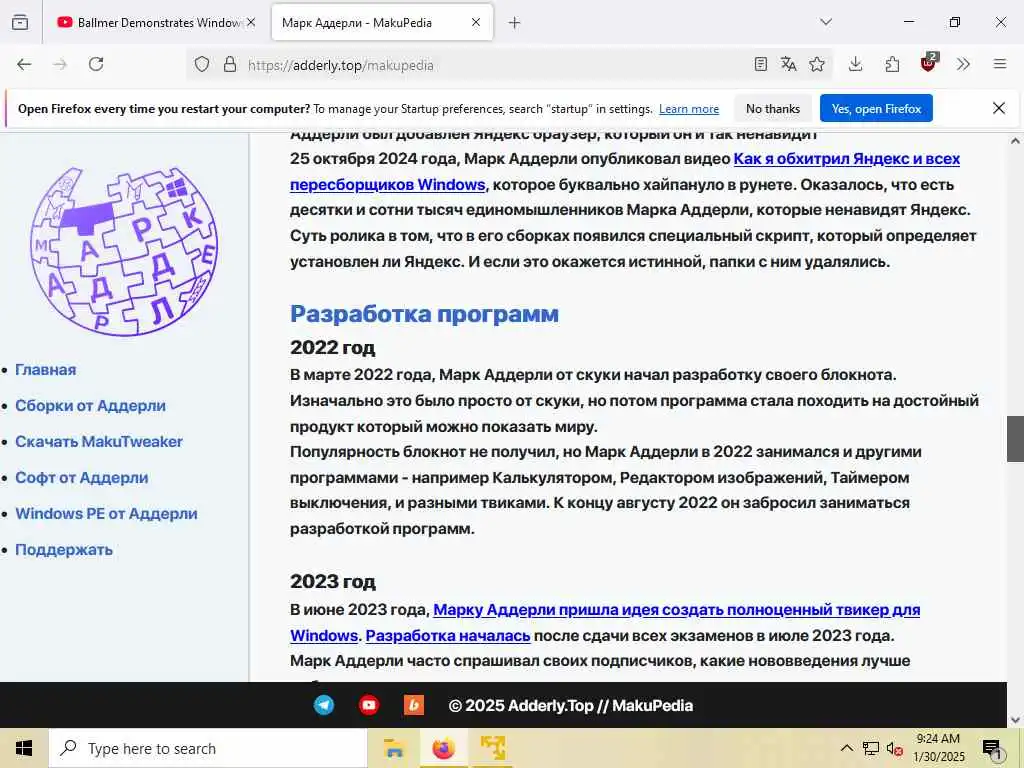The image size is (1024, 768).
Task: Open Сборки от Аддерли sidebar link
Action: pyautogui.click(x=90, y=406)
